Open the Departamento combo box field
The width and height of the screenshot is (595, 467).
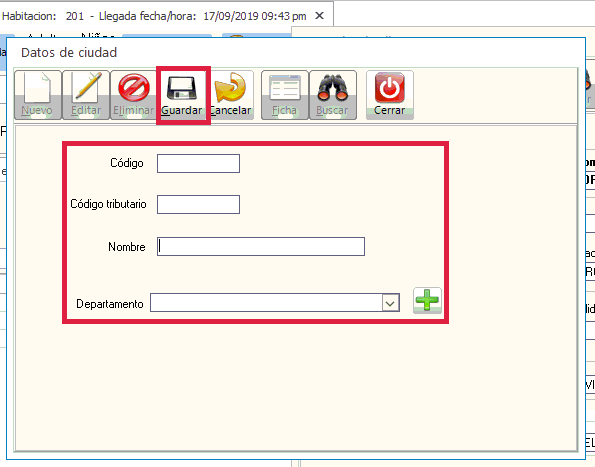(275, 303)
